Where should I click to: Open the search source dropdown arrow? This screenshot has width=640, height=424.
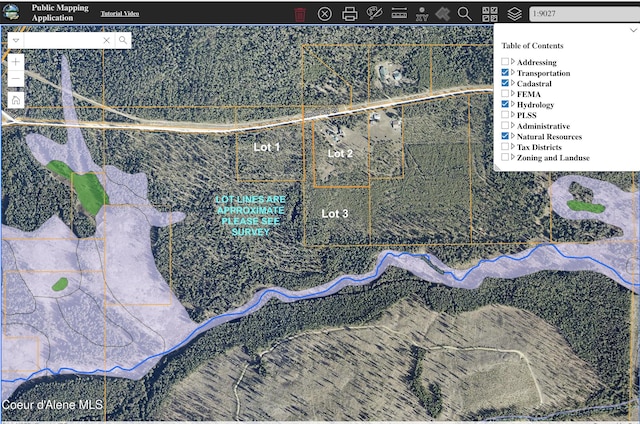coord(16,40)
